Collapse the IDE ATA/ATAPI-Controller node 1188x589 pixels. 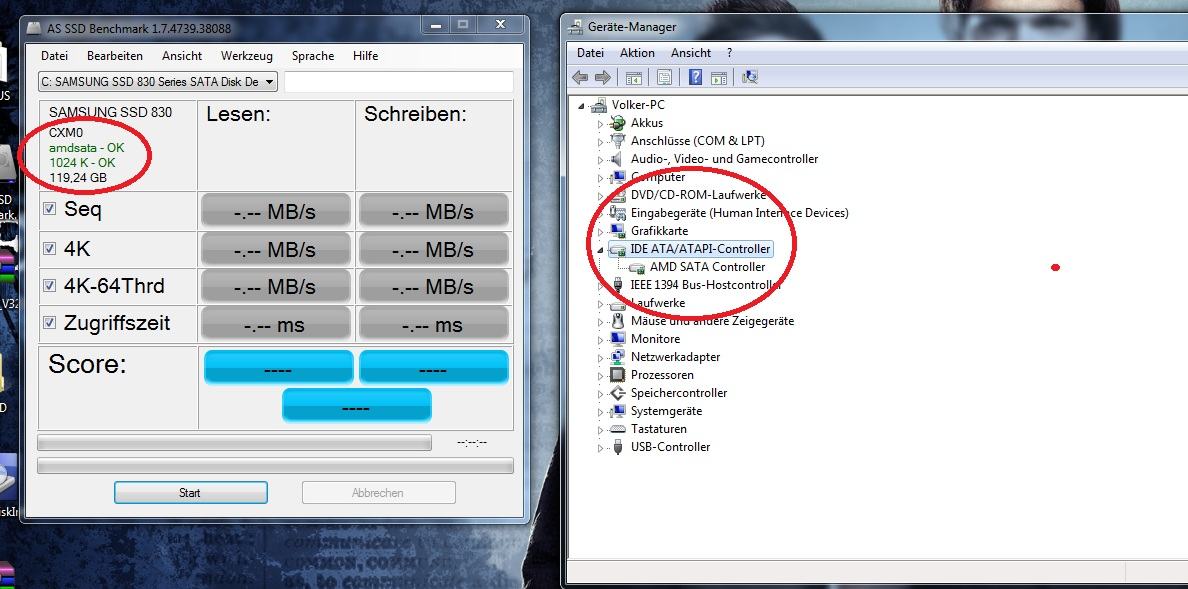pos(600,249)
